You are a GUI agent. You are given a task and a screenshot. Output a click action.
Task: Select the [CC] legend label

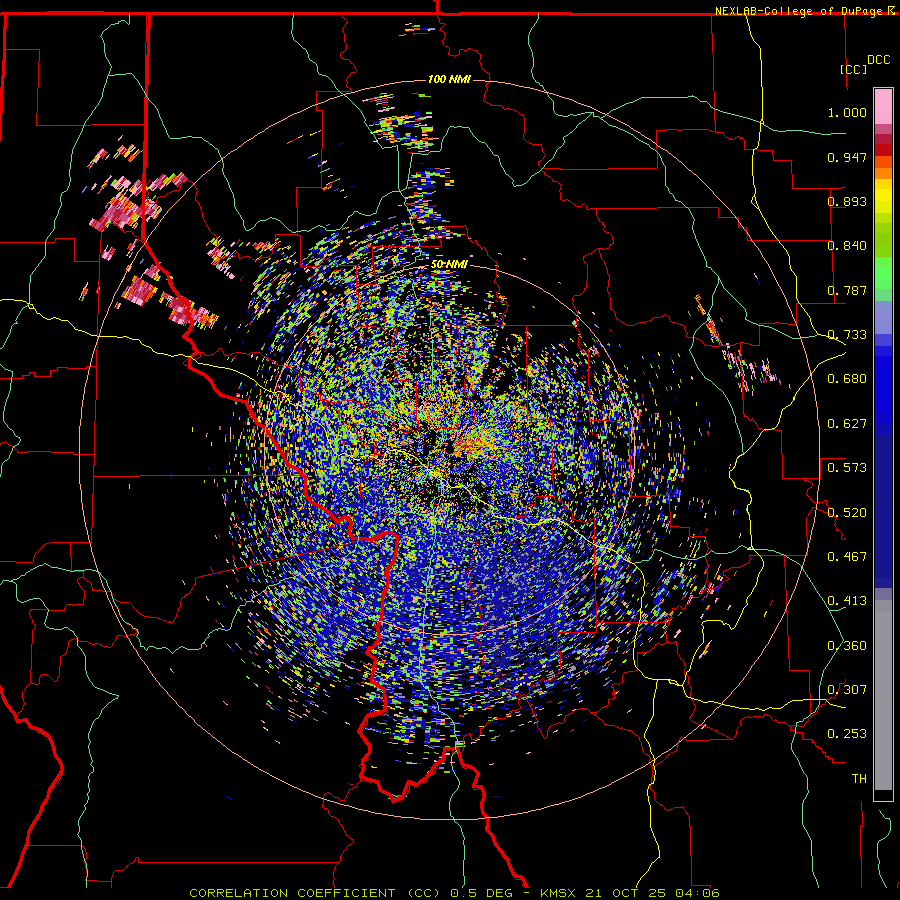(x=853, y=69)
